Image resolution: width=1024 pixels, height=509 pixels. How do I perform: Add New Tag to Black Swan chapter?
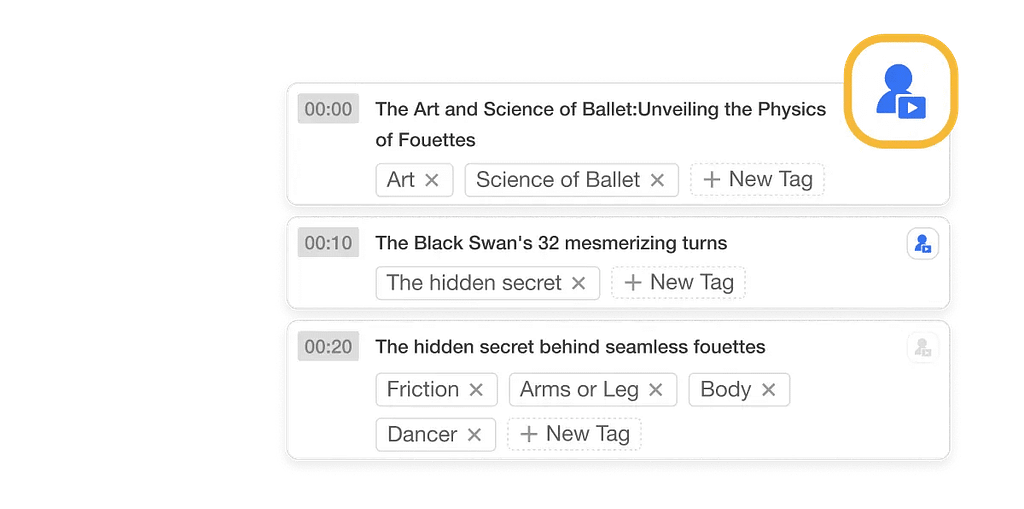coord(679,282)
